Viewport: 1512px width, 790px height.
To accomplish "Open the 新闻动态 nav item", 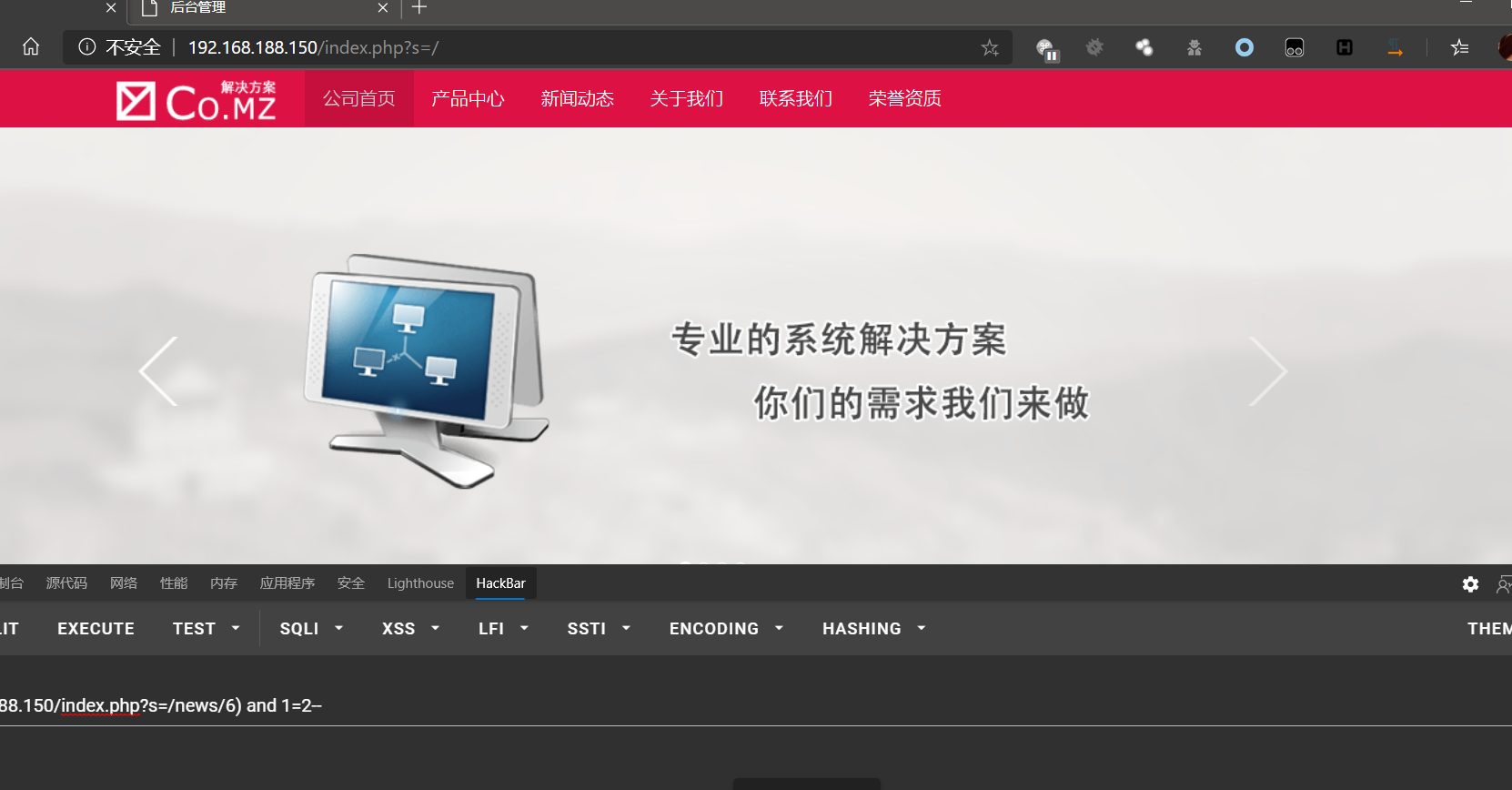I will (578, 98).
